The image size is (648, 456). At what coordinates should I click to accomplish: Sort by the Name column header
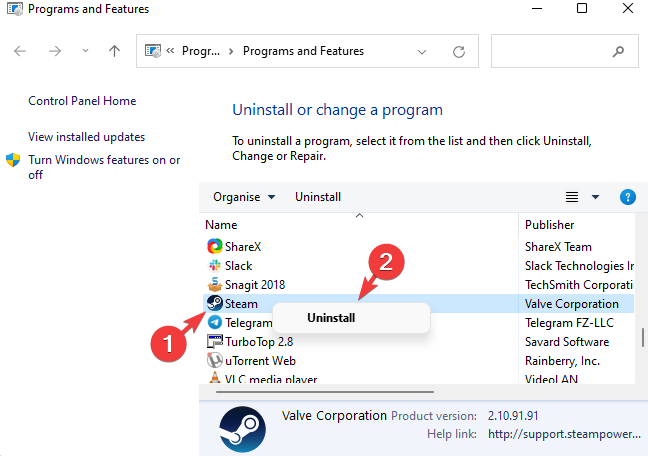[221, 225]
